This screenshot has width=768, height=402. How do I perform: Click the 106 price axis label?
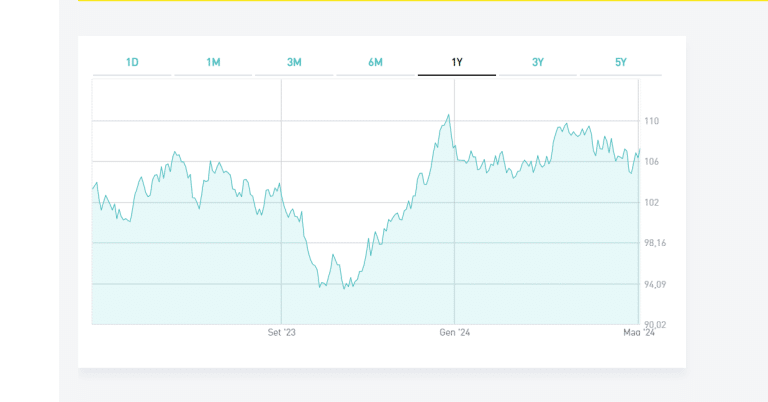652,162
